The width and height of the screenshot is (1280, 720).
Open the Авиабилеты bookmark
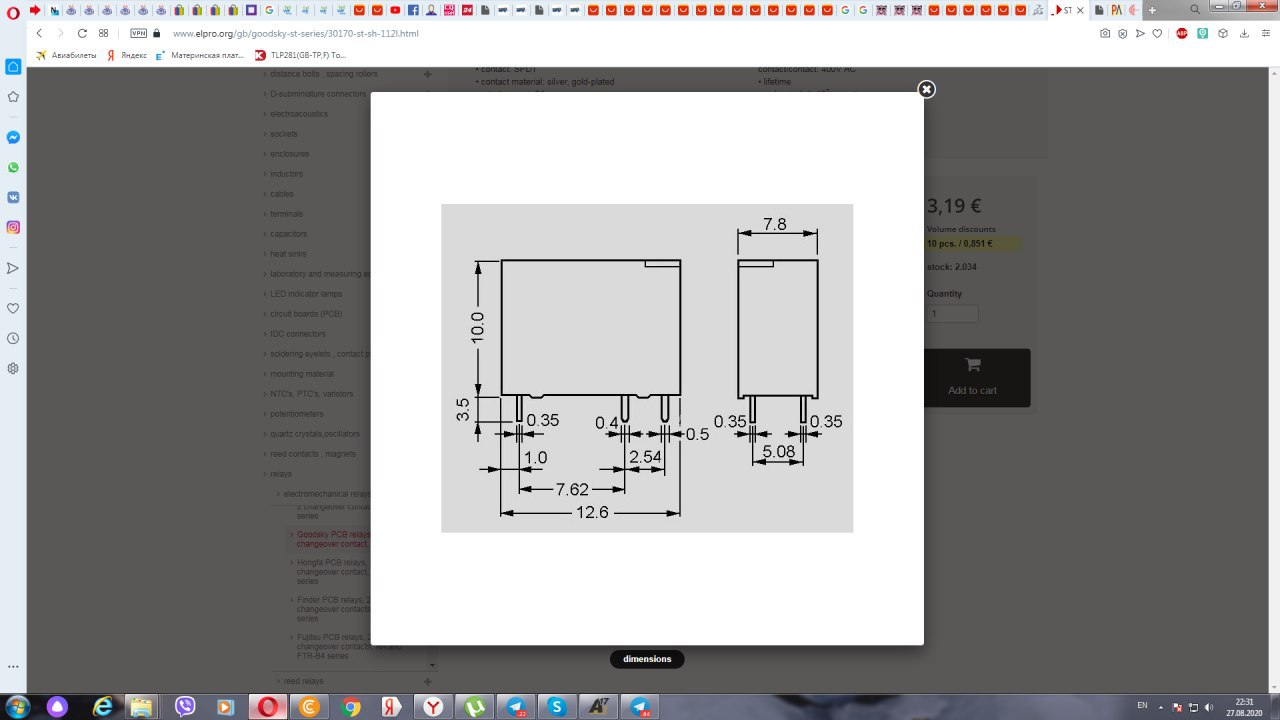(x=66, y=55)
